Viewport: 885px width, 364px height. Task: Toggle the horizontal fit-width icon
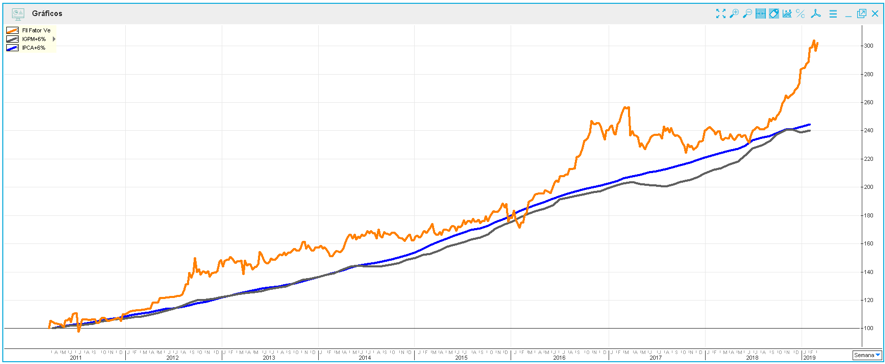[x=760, y=14]
